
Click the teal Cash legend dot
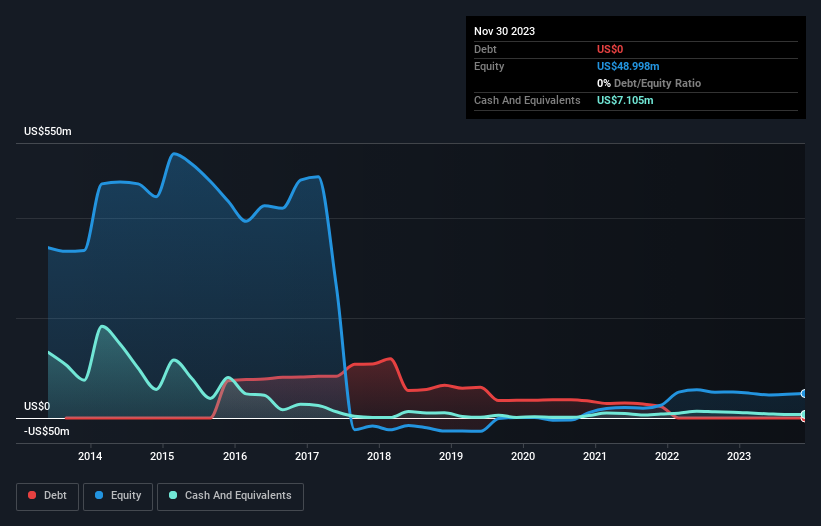(173, 495)
